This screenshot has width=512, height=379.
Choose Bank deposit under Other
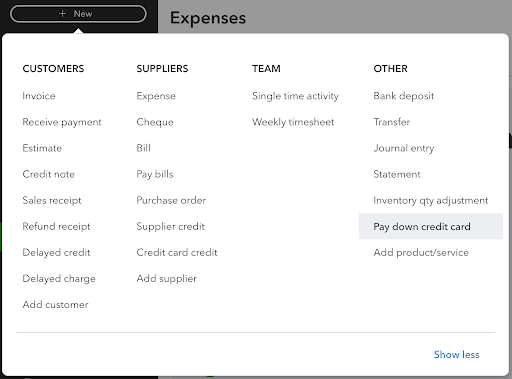(x=404, y=96)
